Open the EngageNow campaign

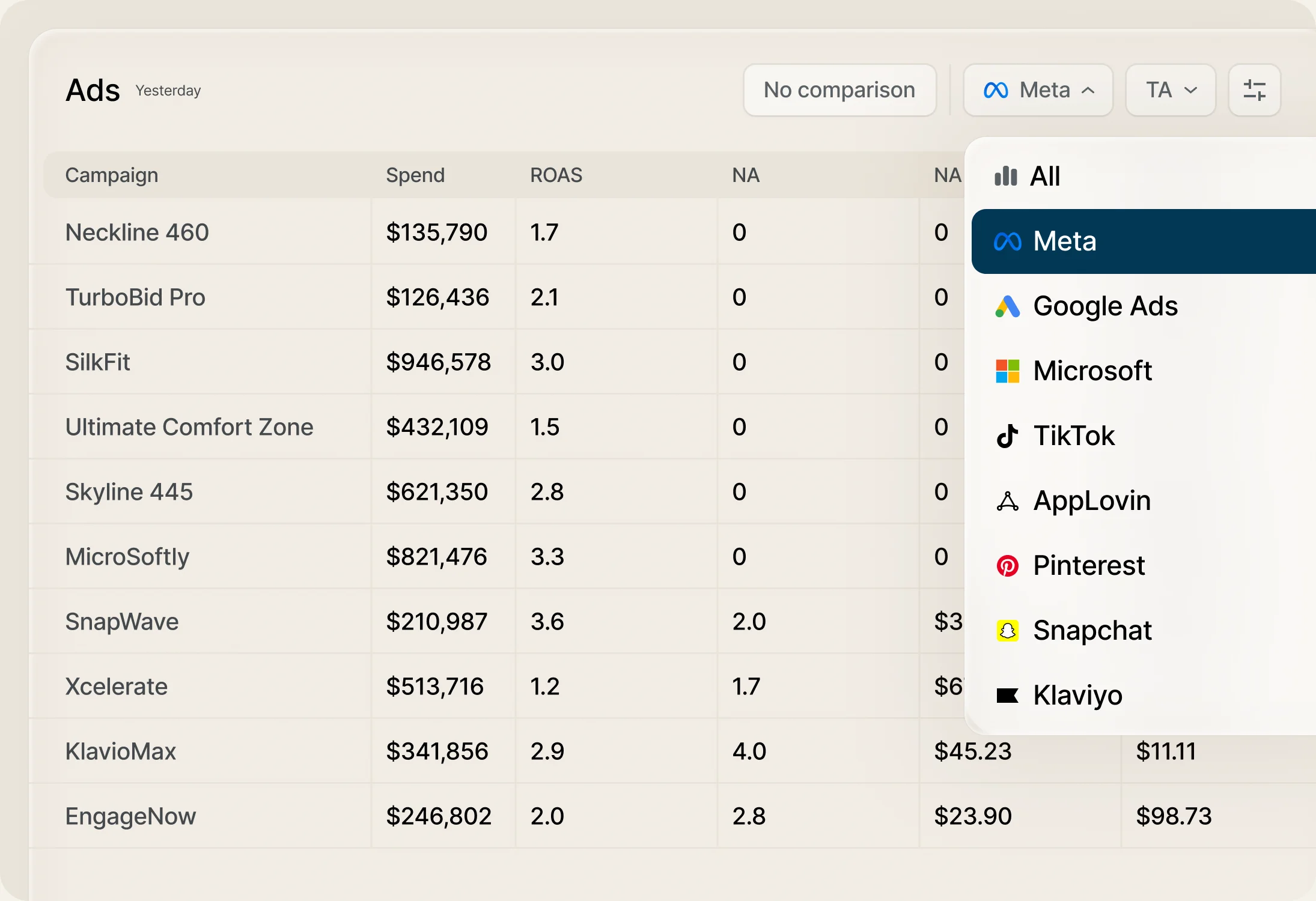pyautogui.click(x=130, y=816)
